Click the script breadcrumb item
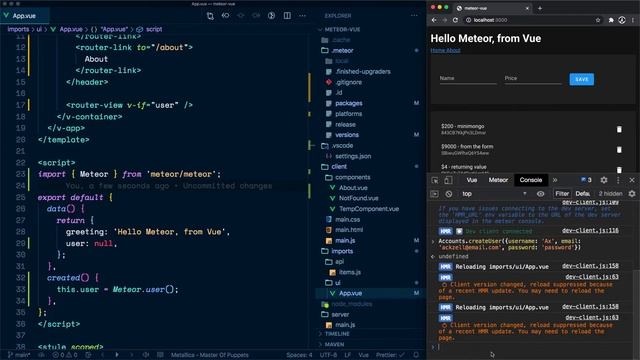 [x=153, y=29]
